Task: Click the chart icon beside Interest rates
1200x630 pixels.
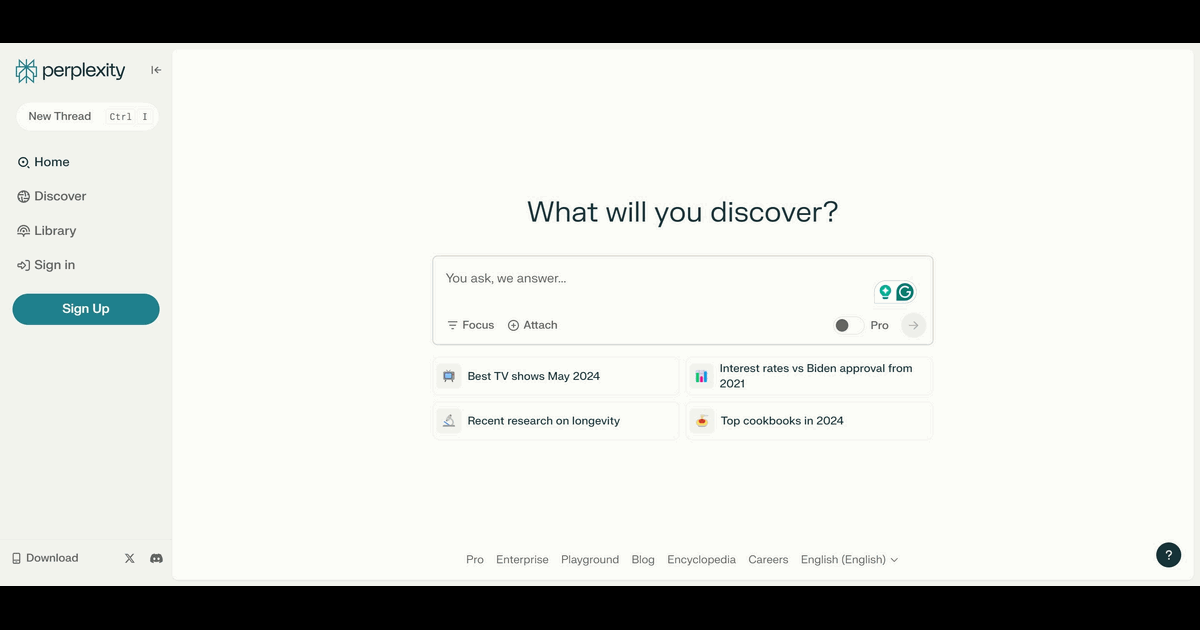Action: 701,376
